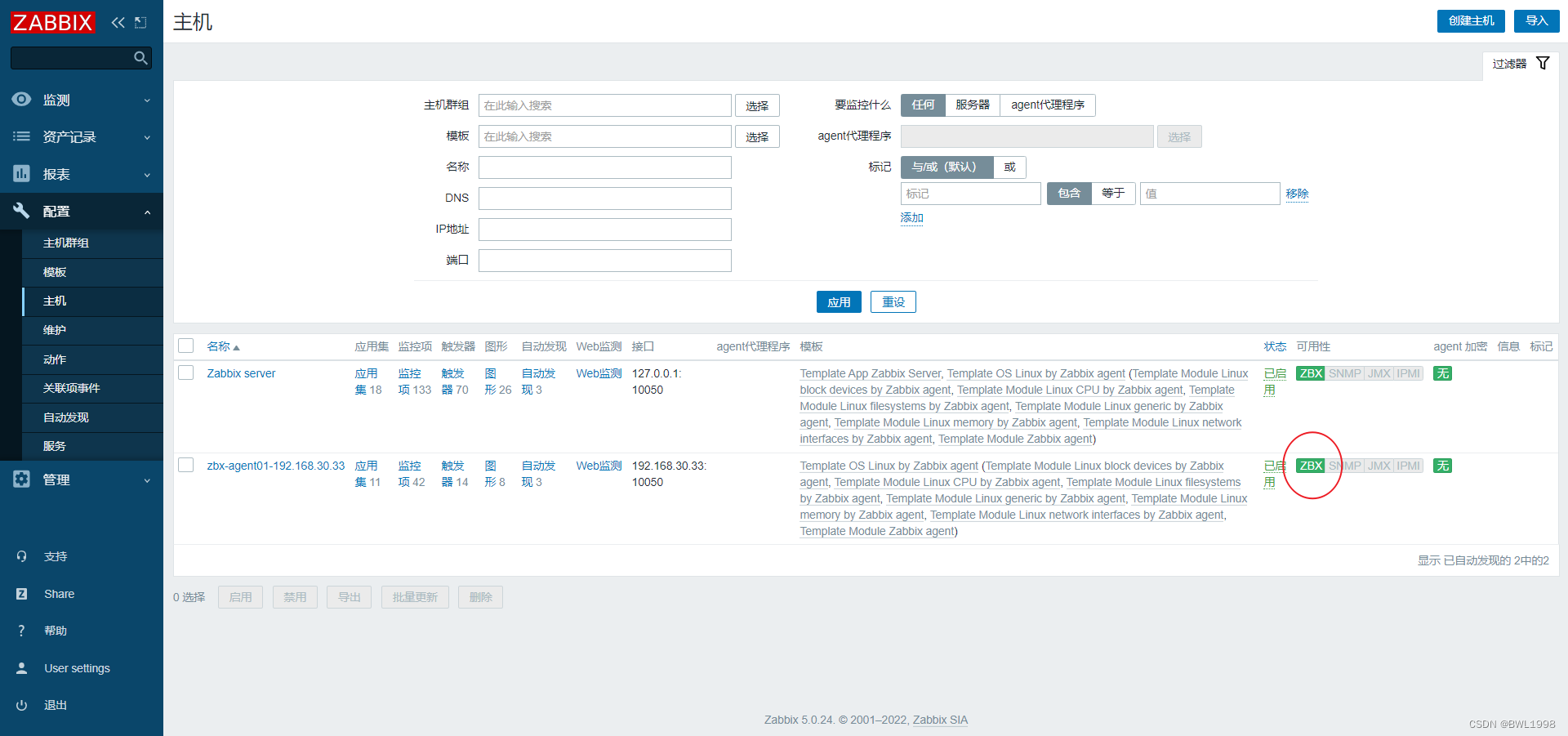Sort hosts by 状态 column
The image size is (1568, 736).
point(1275,346)
